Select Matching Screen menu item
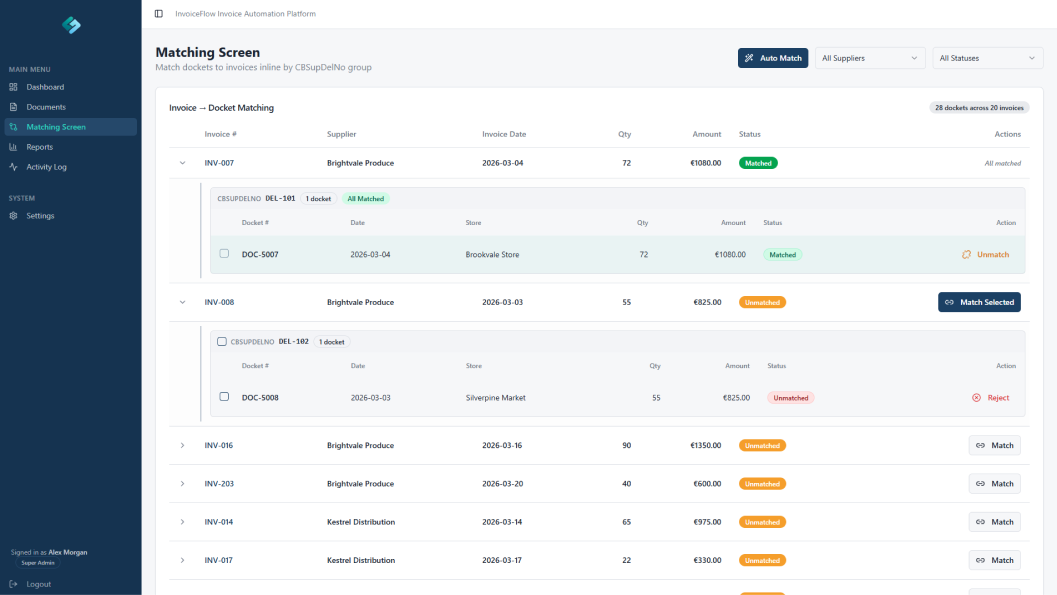 [x=71, y=127]
